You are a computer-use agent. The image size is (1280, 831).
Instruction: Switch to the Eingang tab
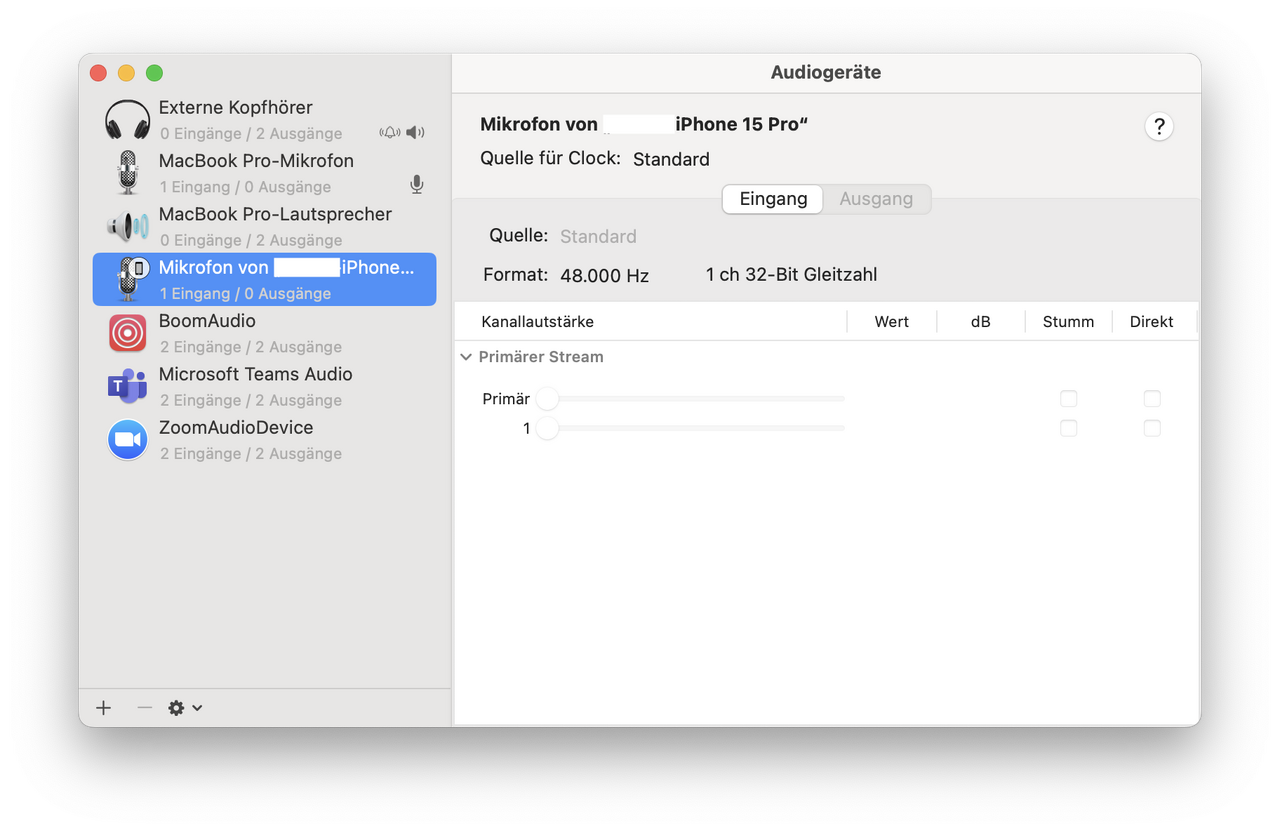point(773,199)
